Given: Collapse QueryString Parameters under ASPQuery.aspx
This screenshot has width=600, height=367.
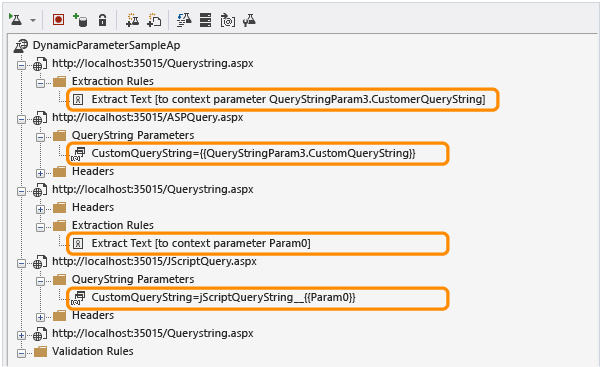Looking at the screenshot, I should [x=40, y=137].
